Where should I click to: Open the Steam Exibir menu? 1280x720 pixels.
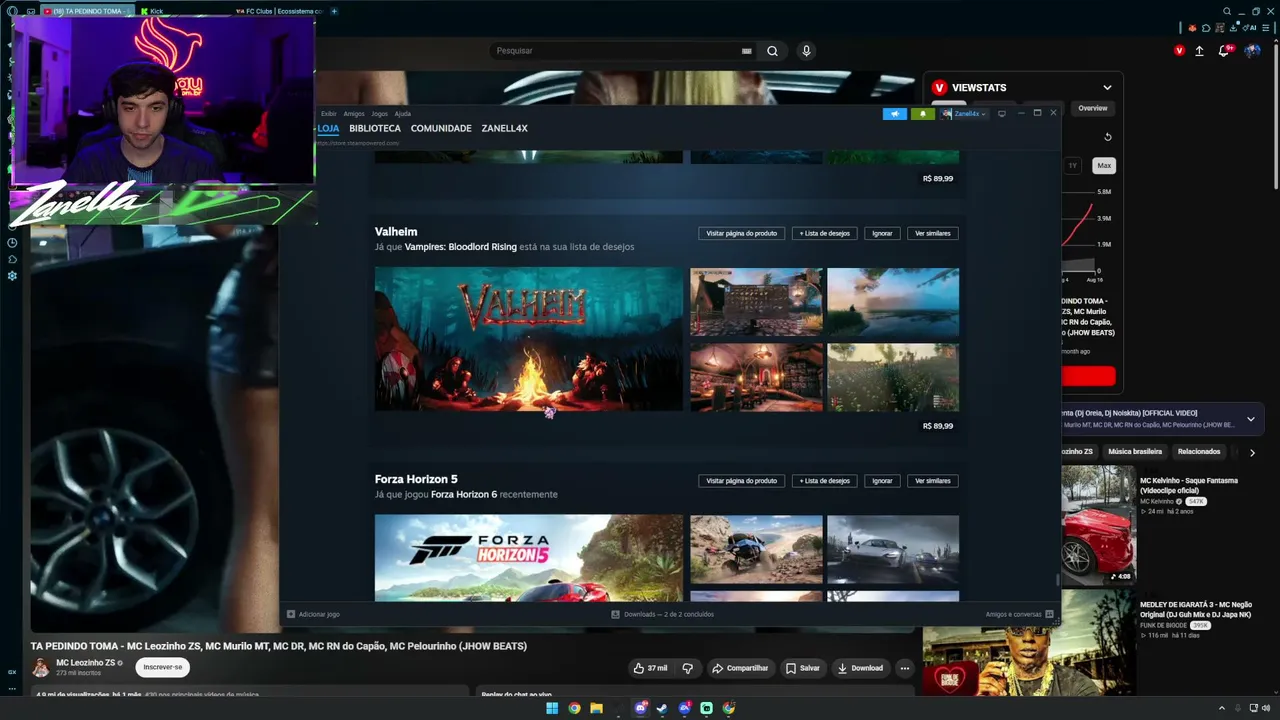tap(329, 114)
